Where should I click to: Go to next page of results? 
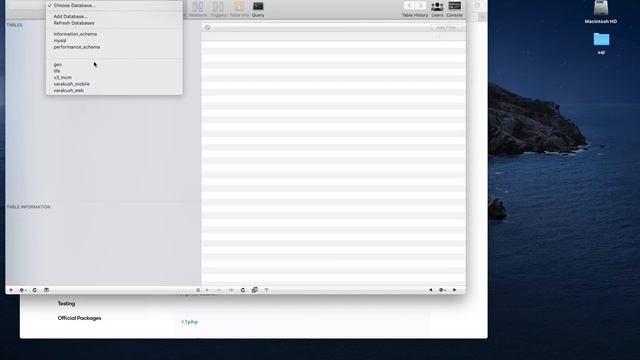[454, 290]
